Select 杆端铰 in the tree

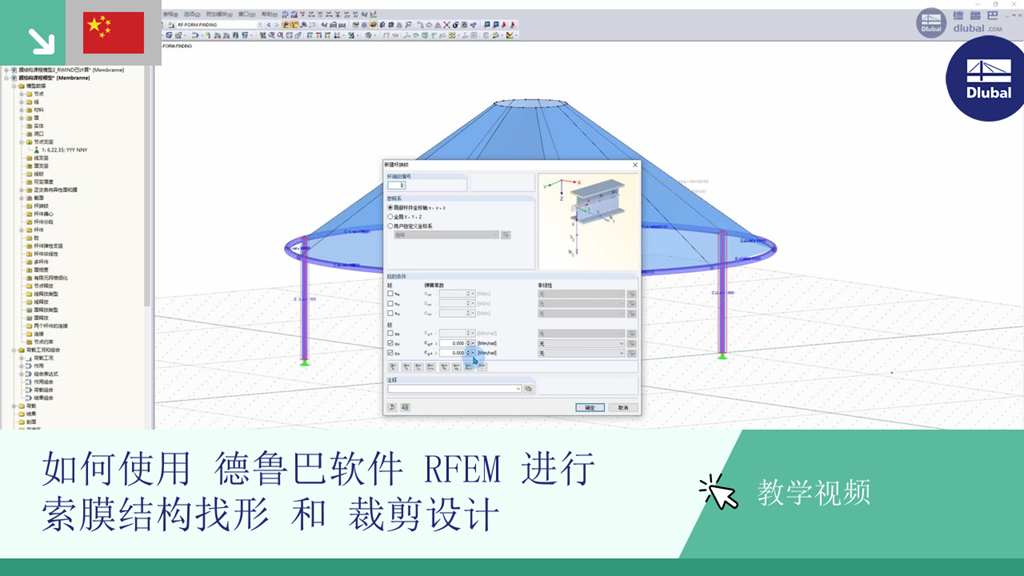point(41,206)
